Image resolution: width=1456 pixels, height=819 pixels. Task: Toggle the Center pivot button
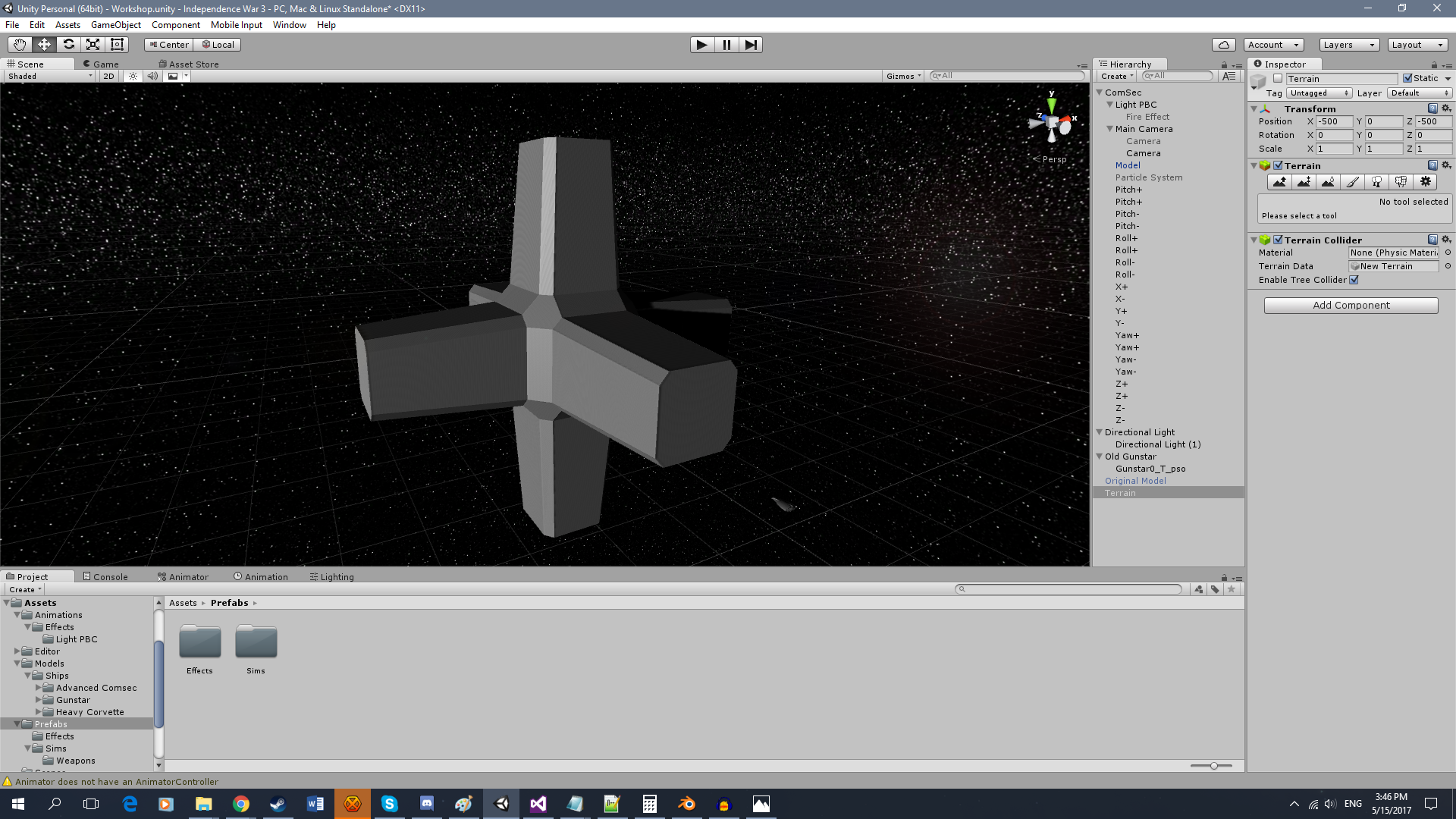[x=168, y=45]
